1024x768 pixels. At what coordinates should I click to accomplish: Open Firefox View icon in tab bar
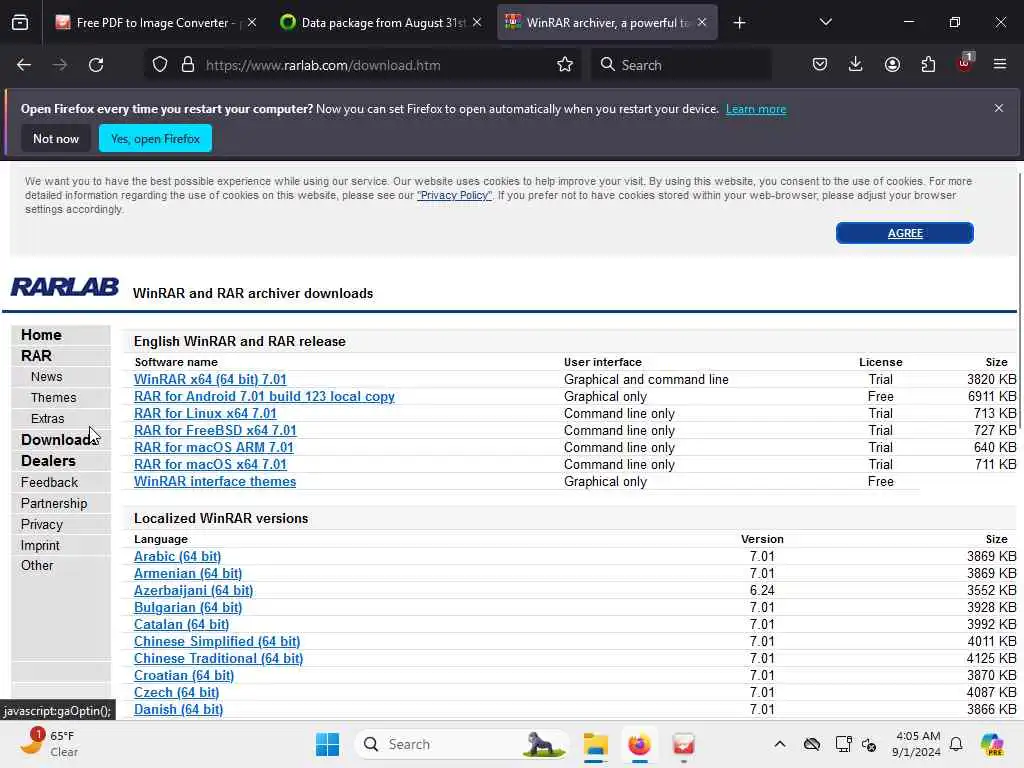(x=20, y=23)
